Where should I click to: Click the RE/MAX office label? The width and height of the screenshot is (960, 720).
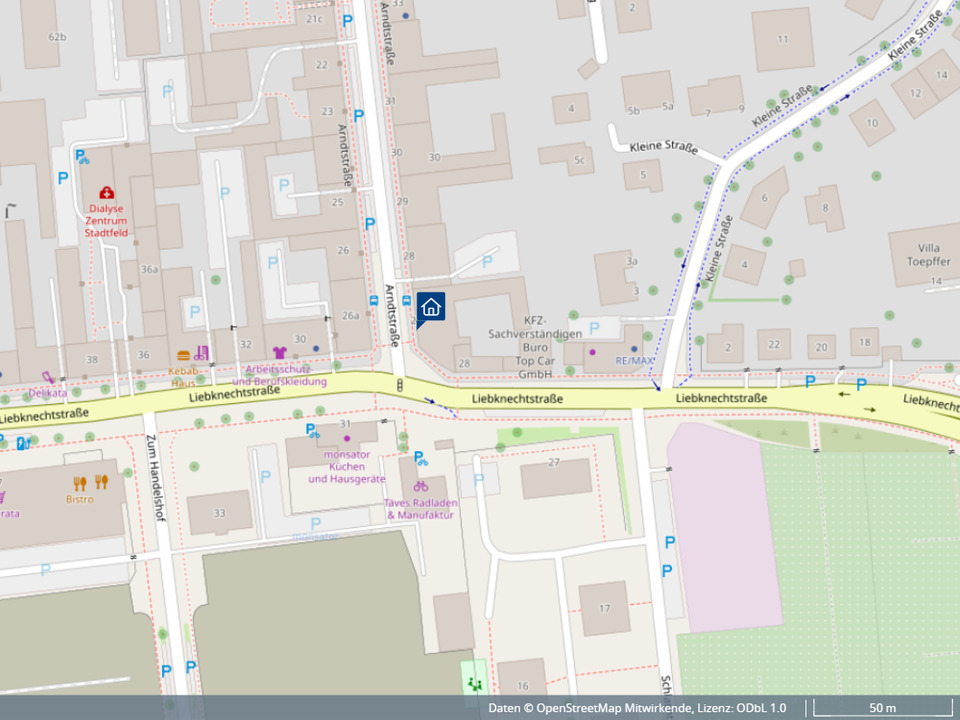tap(633, 360)
